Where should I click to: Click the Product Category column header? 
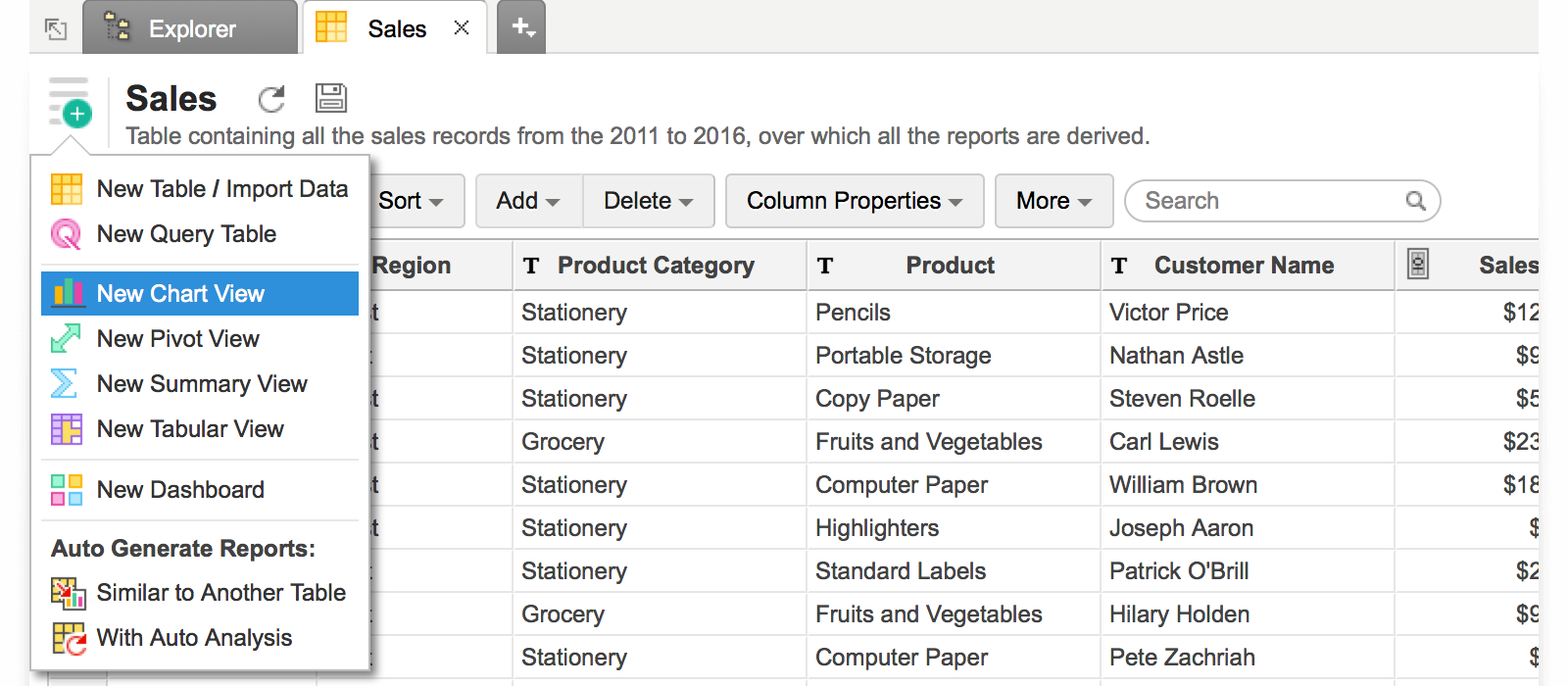656,266
